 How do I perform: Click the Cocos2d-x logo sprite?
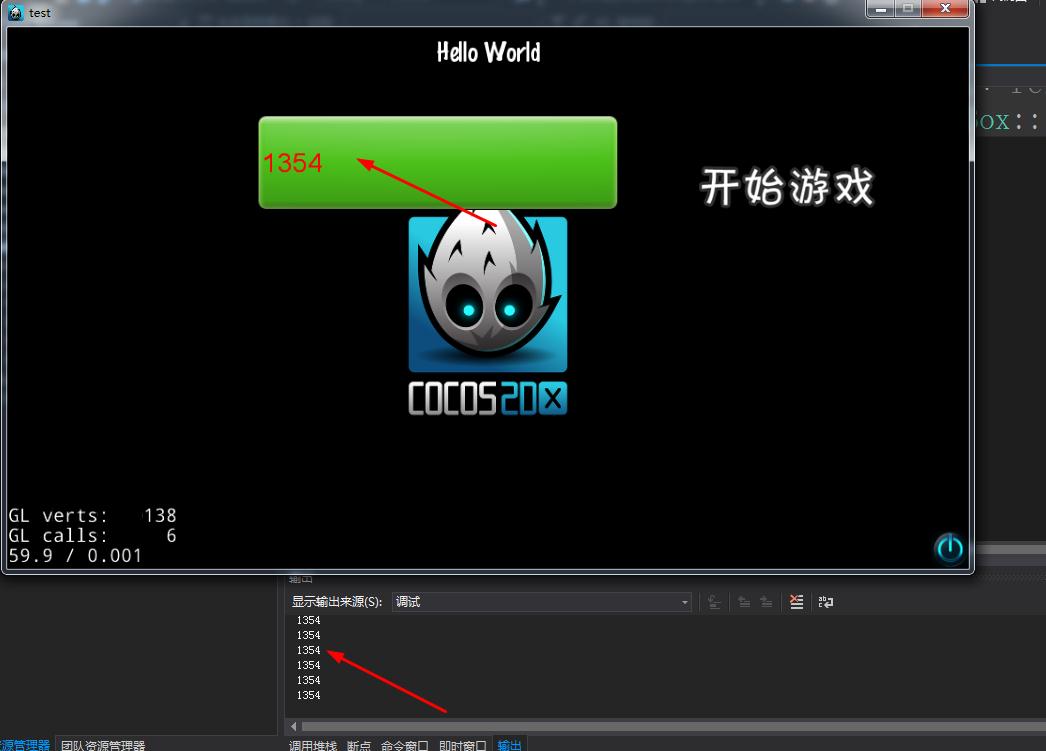[488, 313]
